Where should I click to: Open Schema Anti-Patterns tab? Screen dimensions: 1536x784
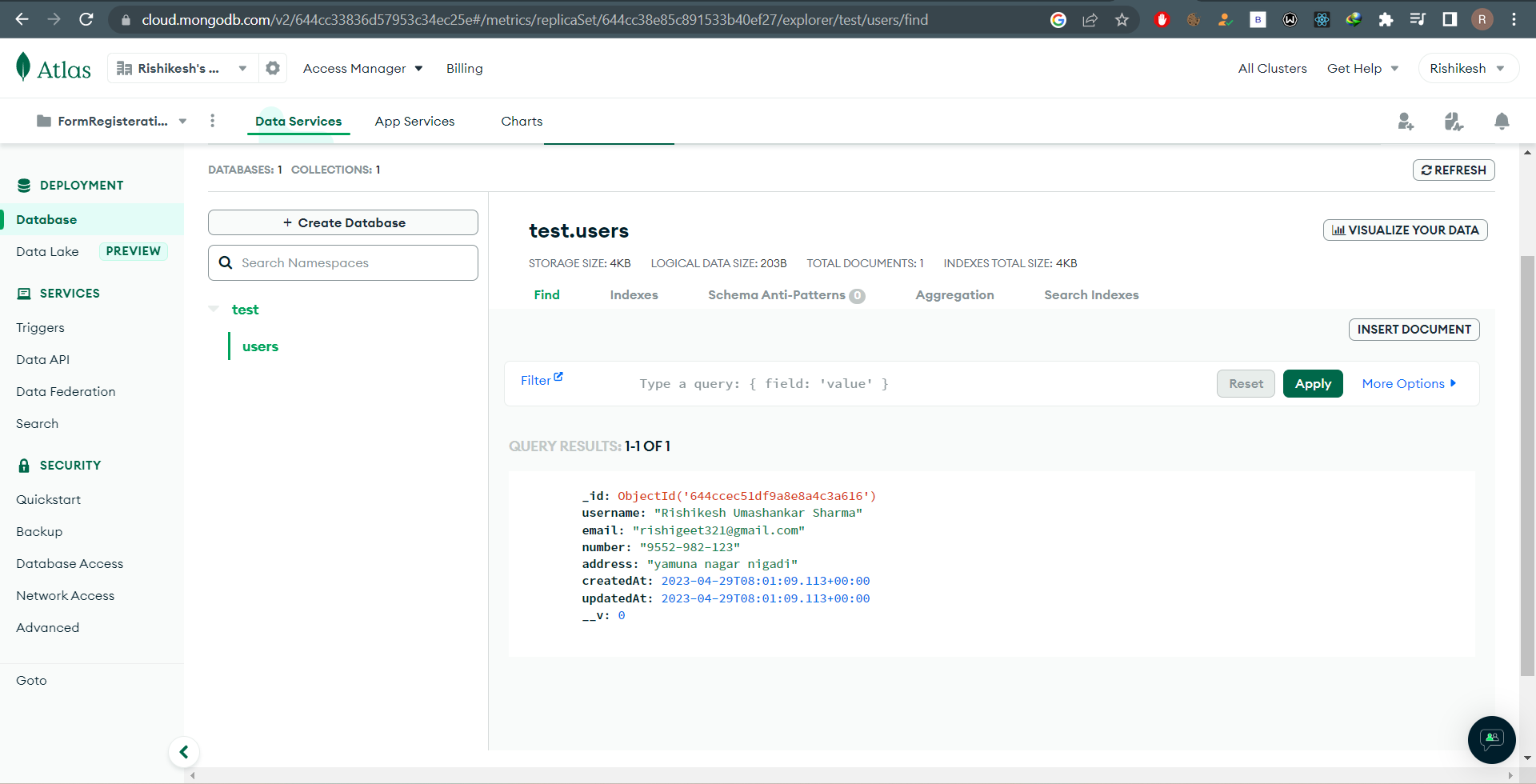(786, 295)
